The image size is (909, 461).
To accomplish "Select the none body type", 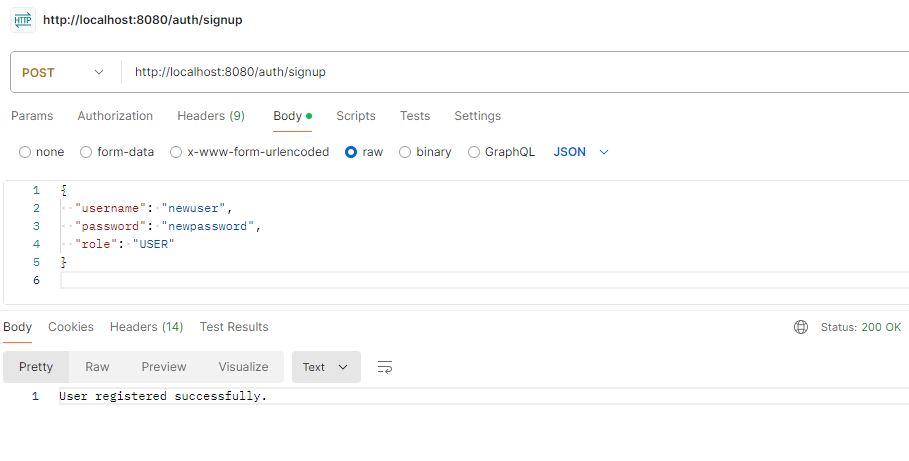I will click(x=25, y=152).
